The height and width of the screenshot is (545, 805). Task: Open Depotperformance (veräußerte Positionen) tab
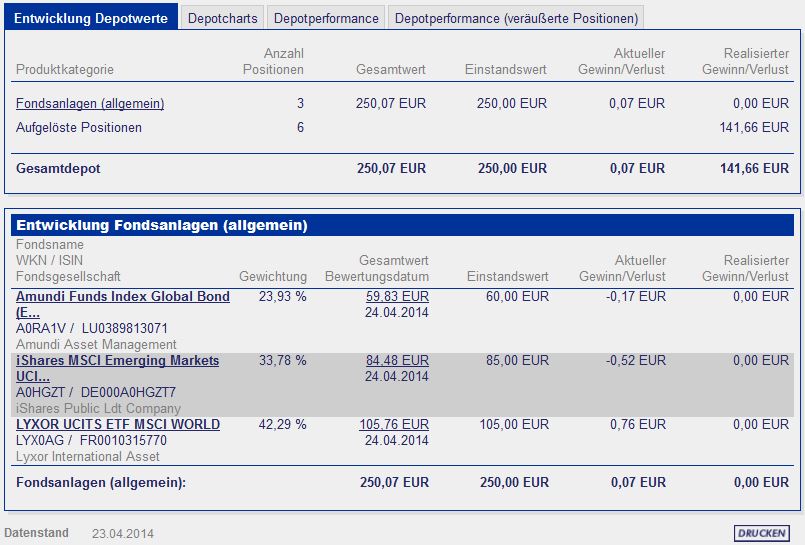[516, 18]
